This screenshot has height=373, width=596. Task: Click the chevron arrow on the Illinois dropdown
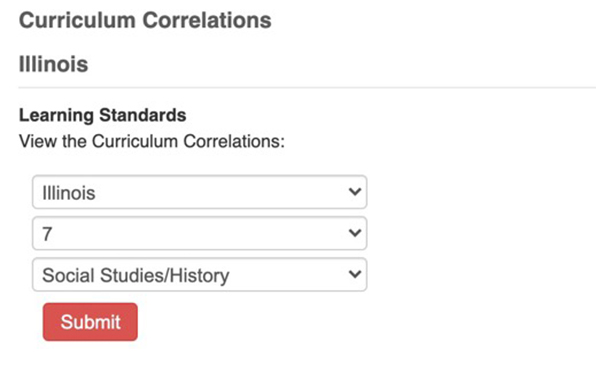coord(355,191)
